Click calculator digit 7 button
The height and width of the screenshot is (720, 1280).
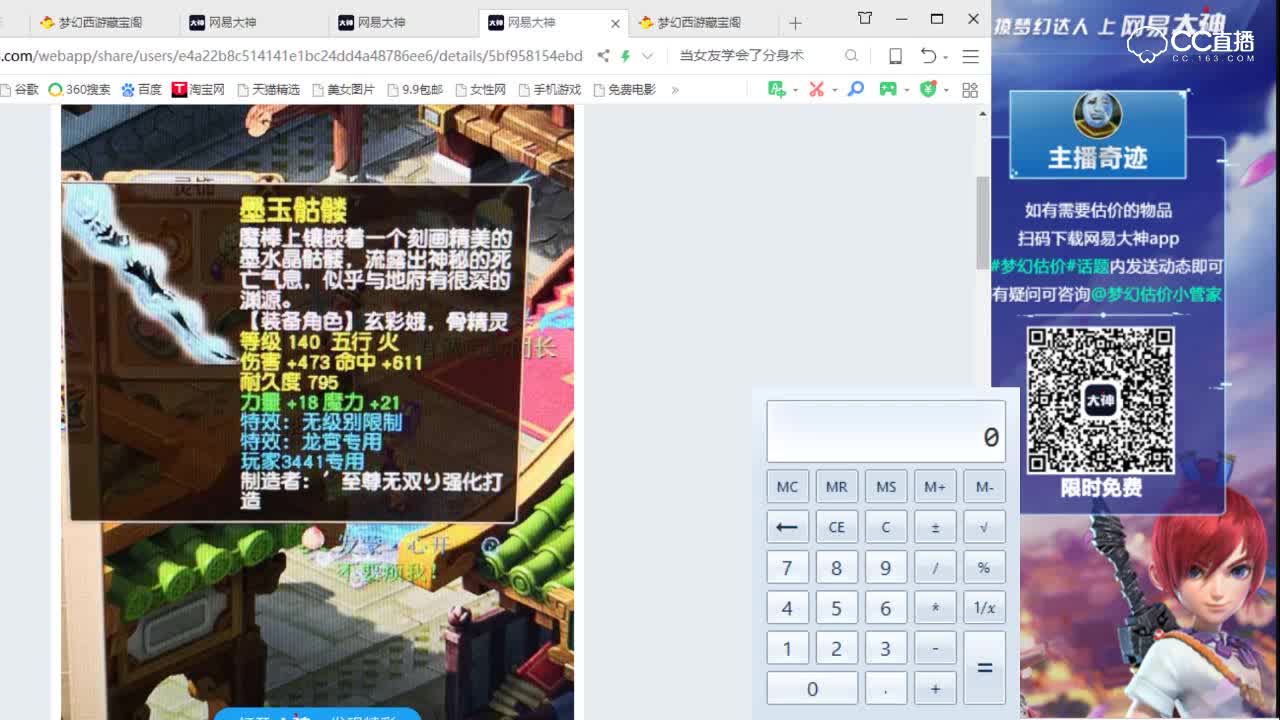tap(787, 567)
